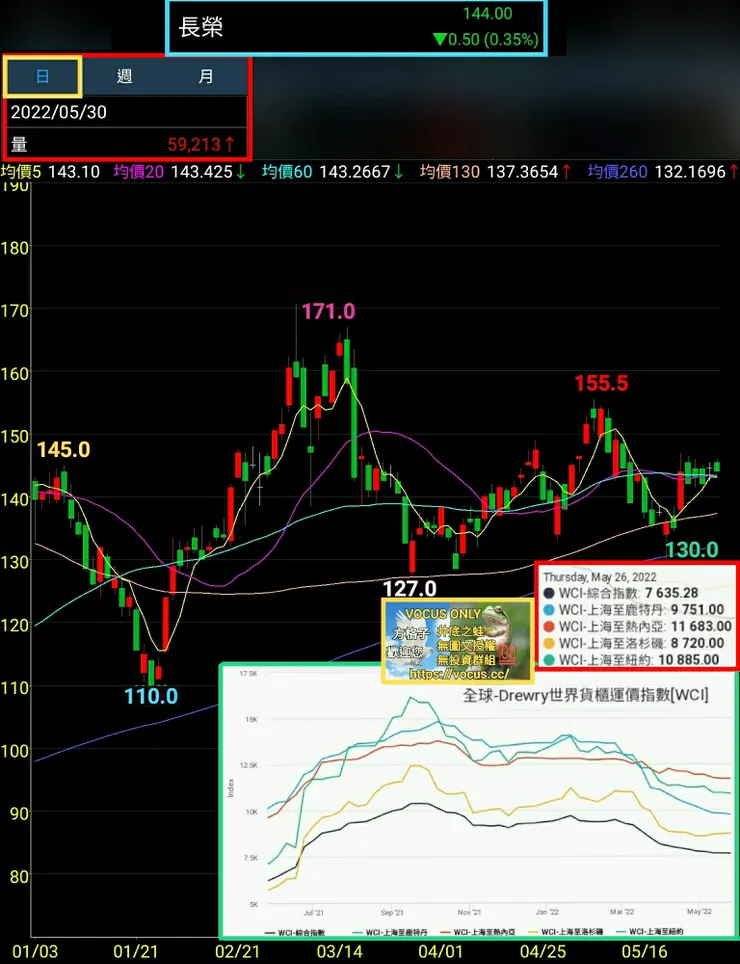Click the 110.0 low price label
The image size is (740, 964).
pos(151,697)
